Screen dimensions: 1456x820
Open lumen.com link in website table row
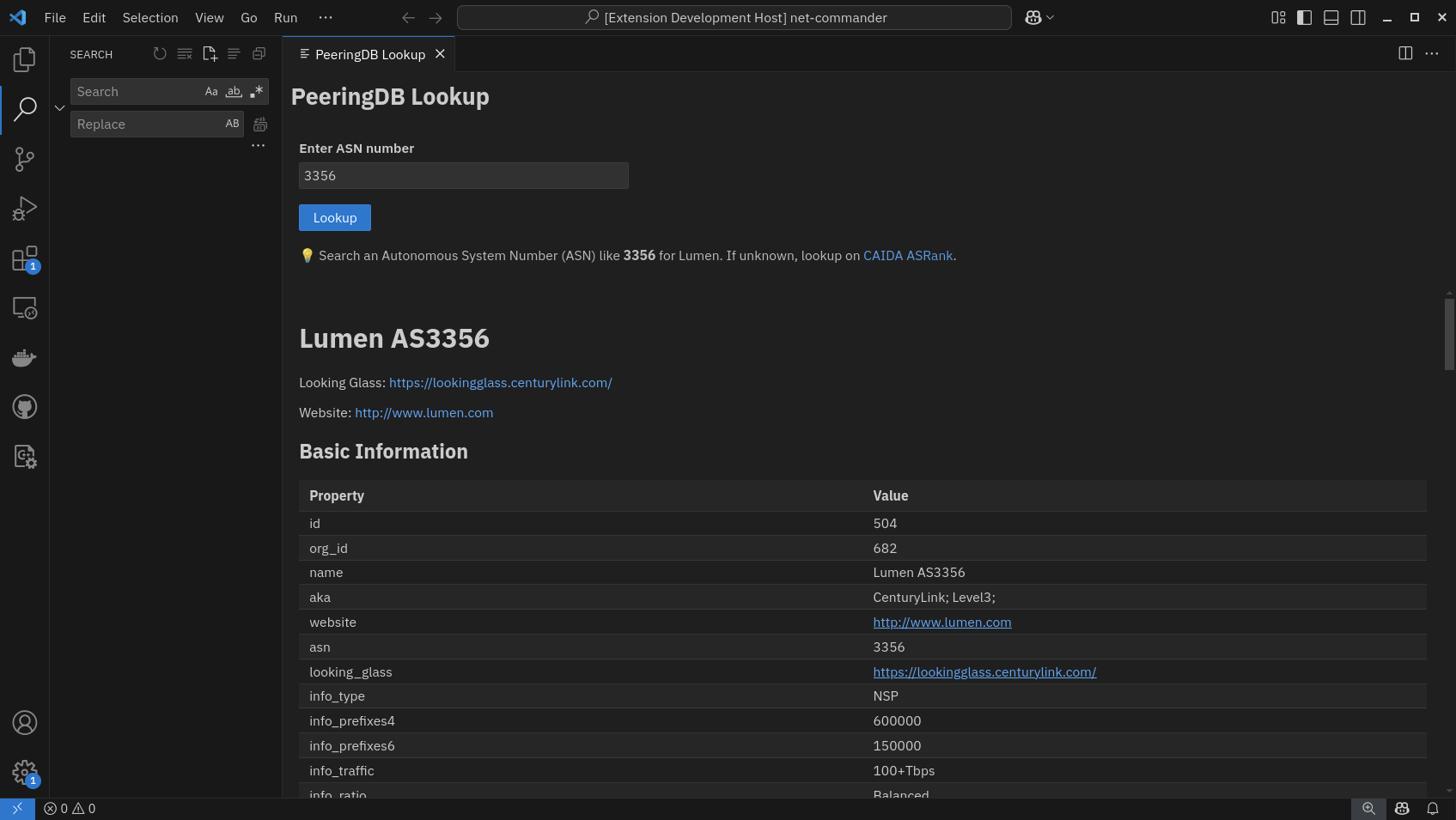coord(942,623)
